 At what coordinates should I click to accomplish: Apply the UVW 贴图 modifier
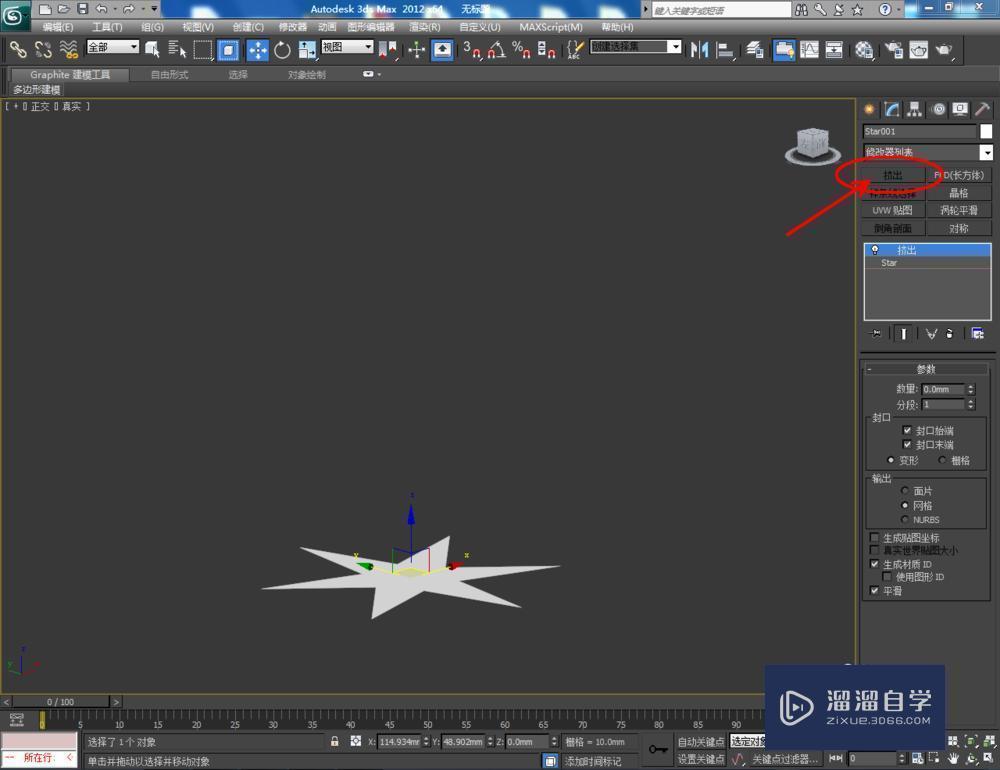(x=892, y=210)
